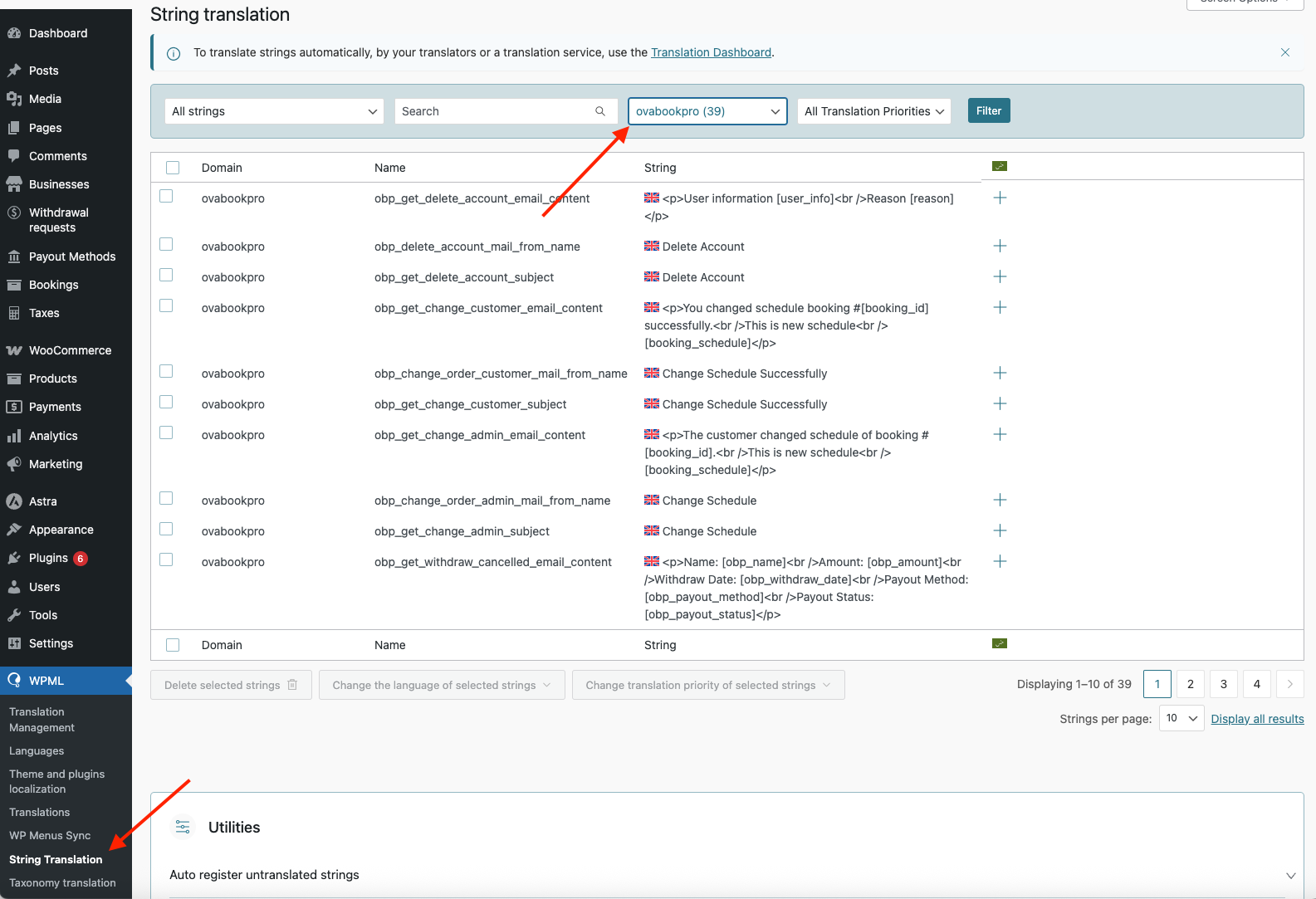Open WP Menus Sync submenu item
The image size is (1316, 899).
click(50, 836)
